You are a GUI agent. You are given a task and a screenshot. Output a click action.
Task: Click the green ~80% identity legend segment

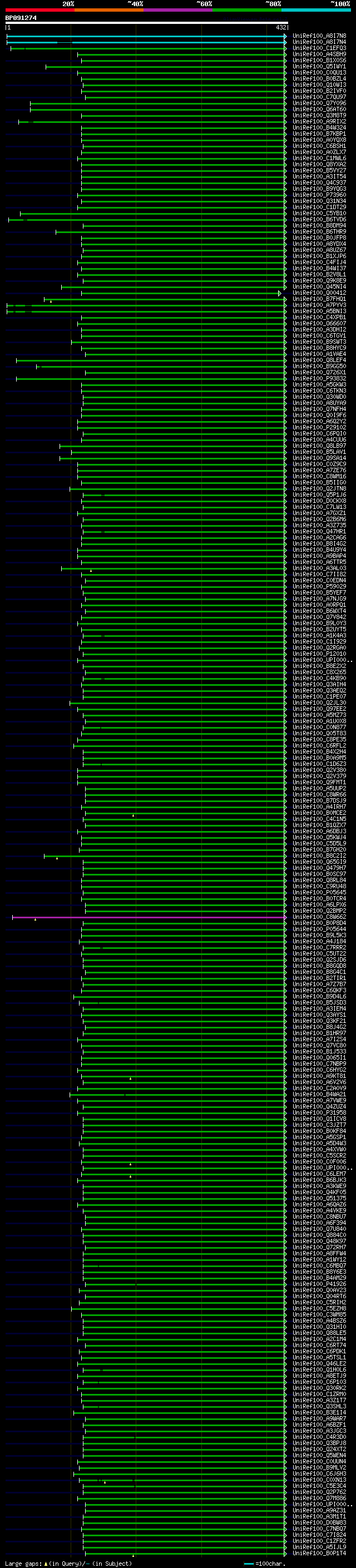coord(247,10)
